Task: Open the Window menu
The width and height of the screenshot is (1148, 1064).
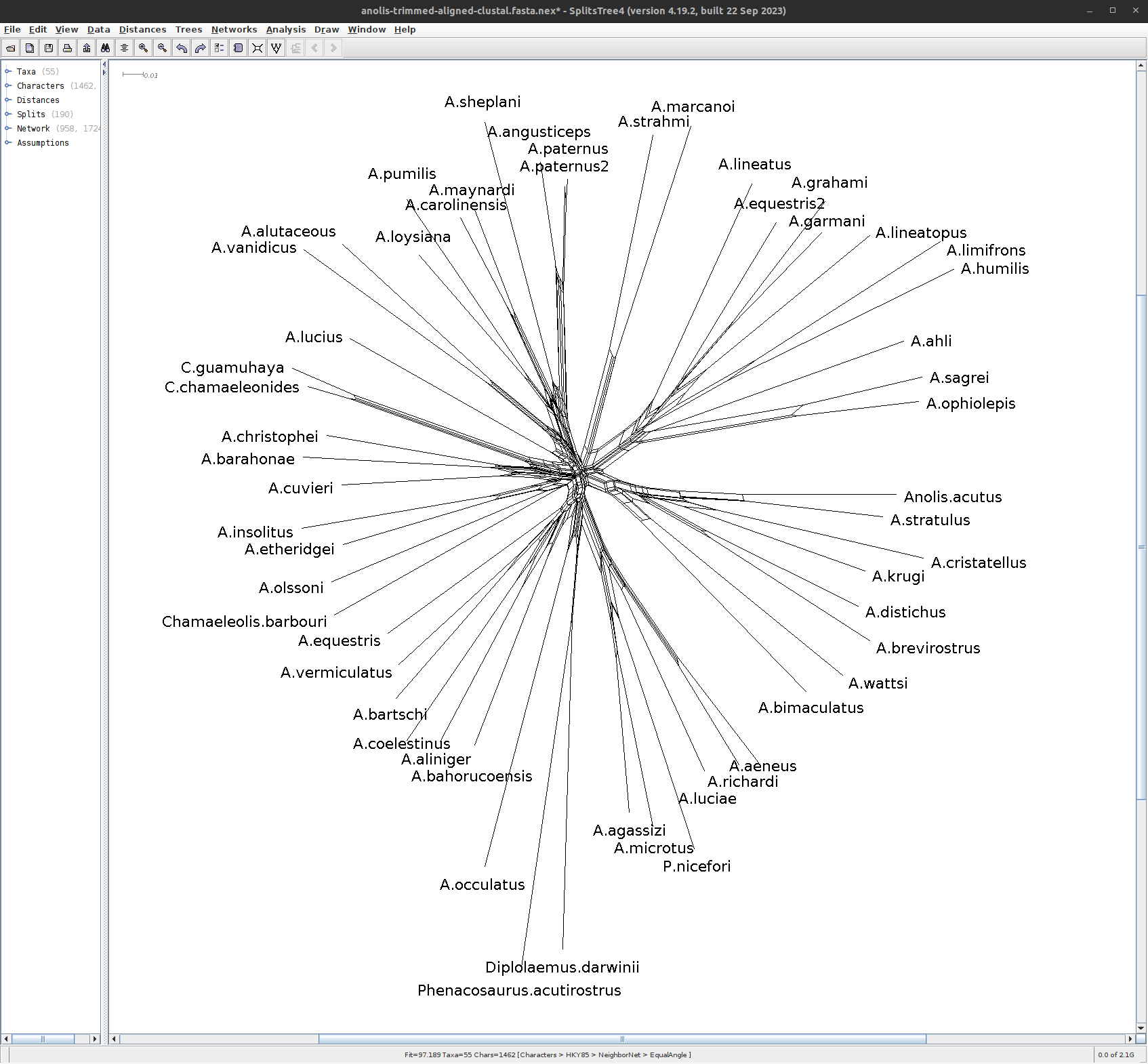Action: coord(367,30)
